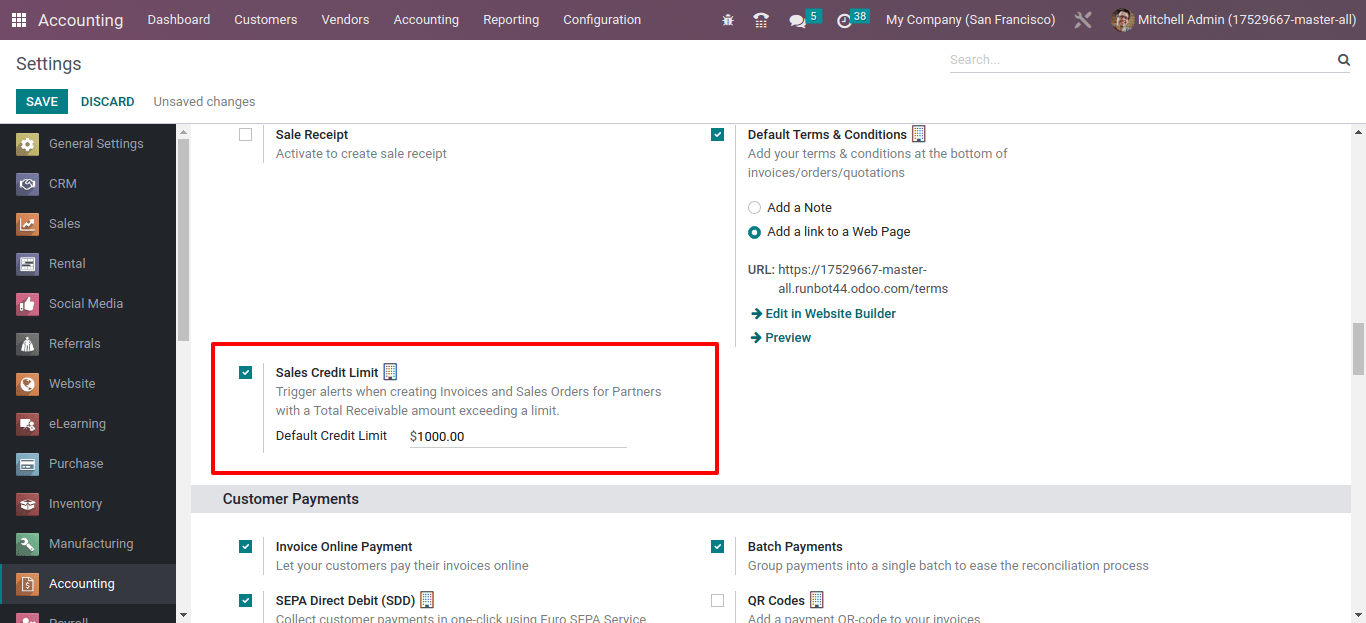Open the Configuration menu
The image size is (1366, 623).
(602, 20)
